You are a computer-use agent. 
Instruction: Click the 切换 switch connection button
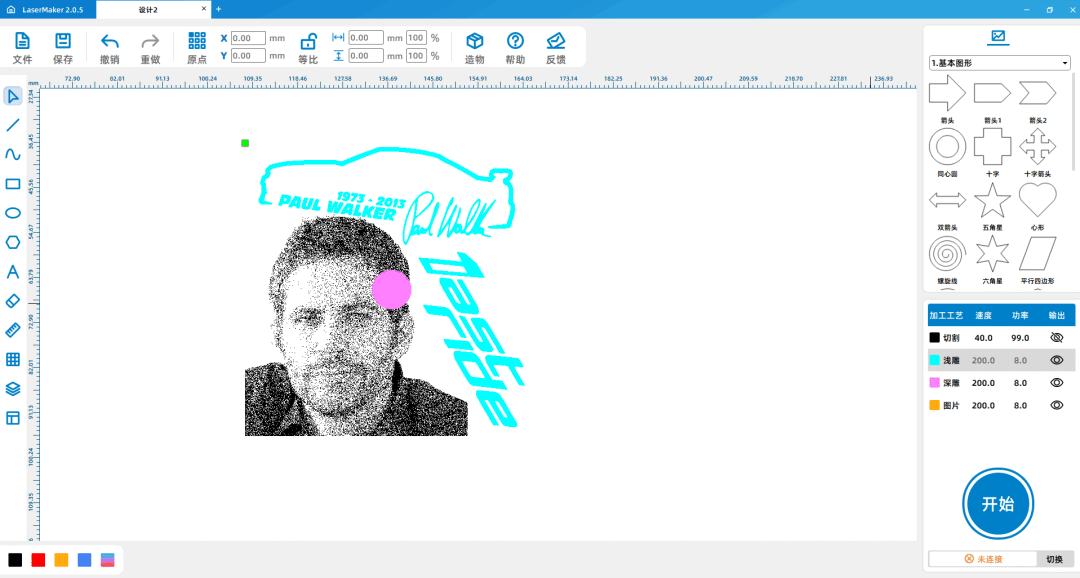click(1054, 559)
